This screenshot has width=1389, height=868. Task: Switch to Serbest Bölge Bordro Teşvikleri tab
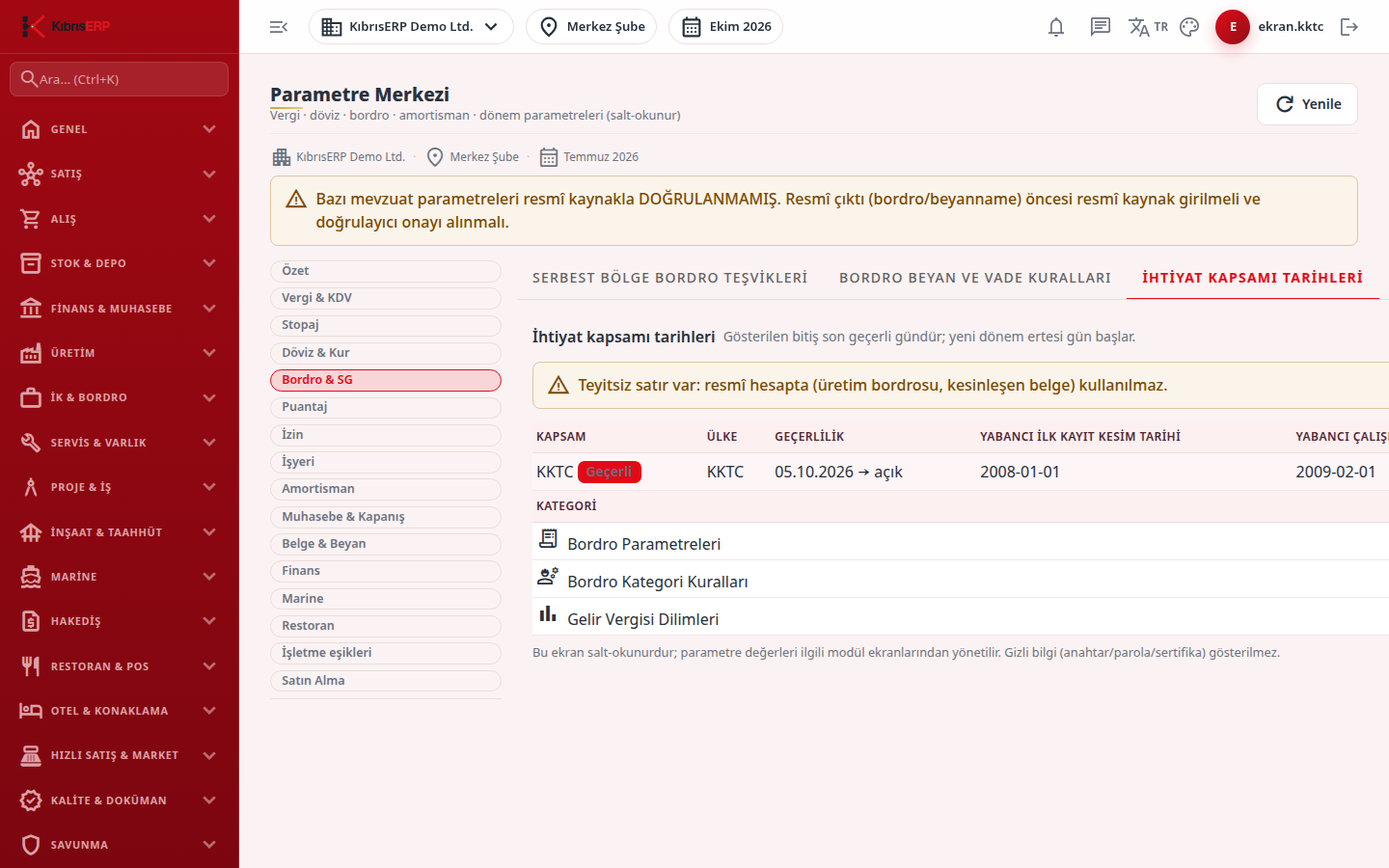point(670,278)
